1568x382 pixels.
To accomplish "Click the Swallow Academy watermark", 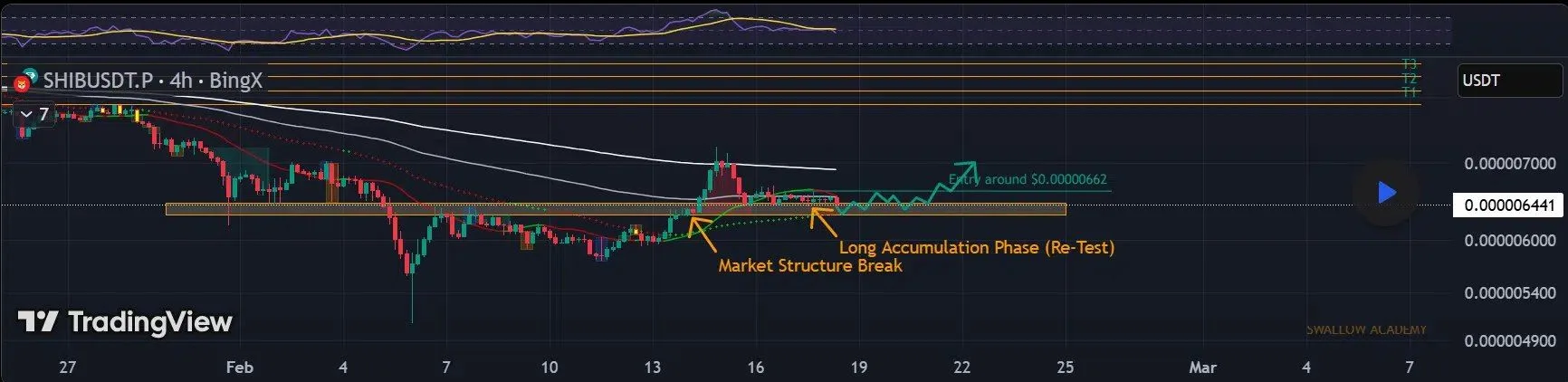I will [x=1365, y=329].
